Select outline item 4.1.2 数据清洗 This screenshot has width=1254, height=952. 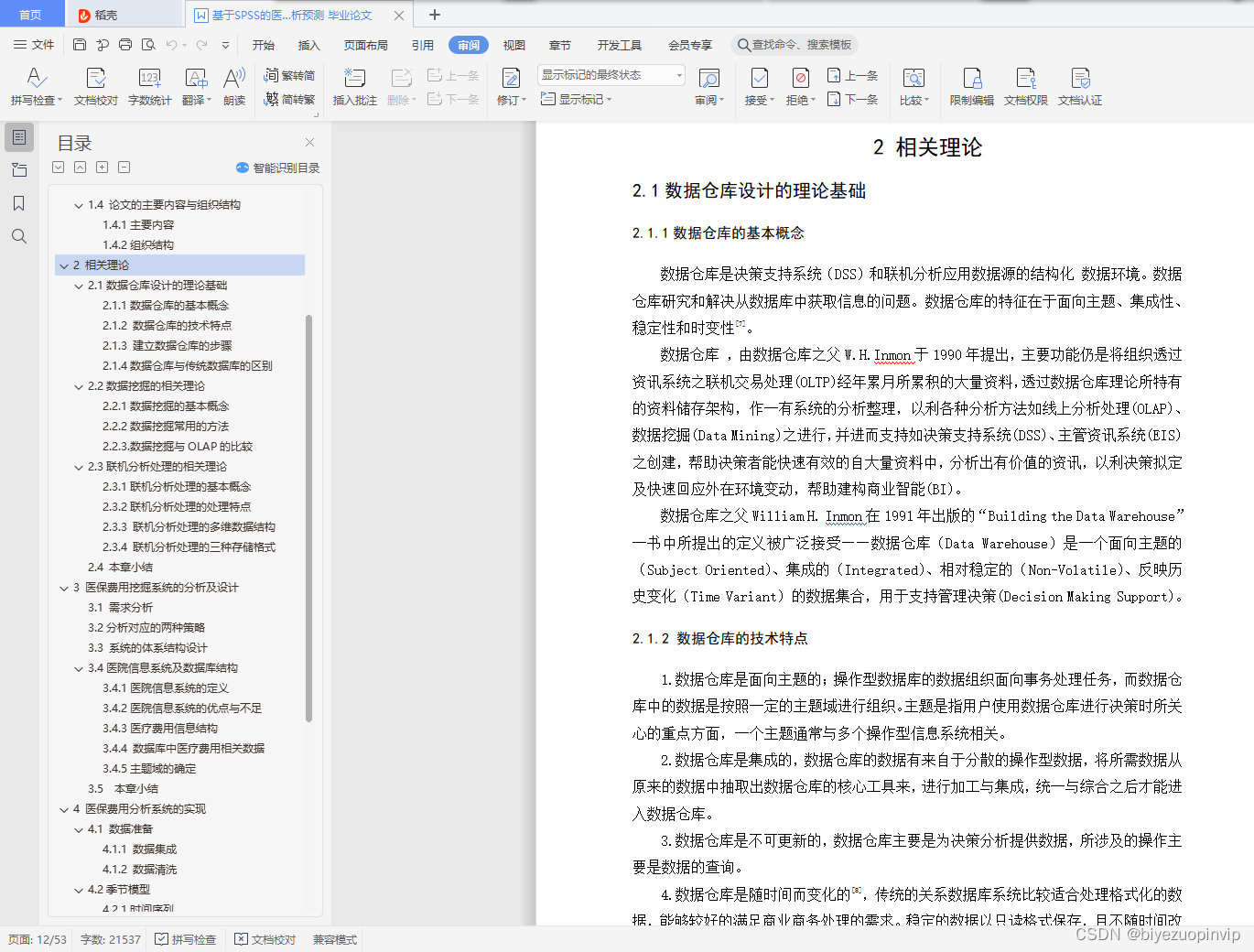click(x=140, y=870)
